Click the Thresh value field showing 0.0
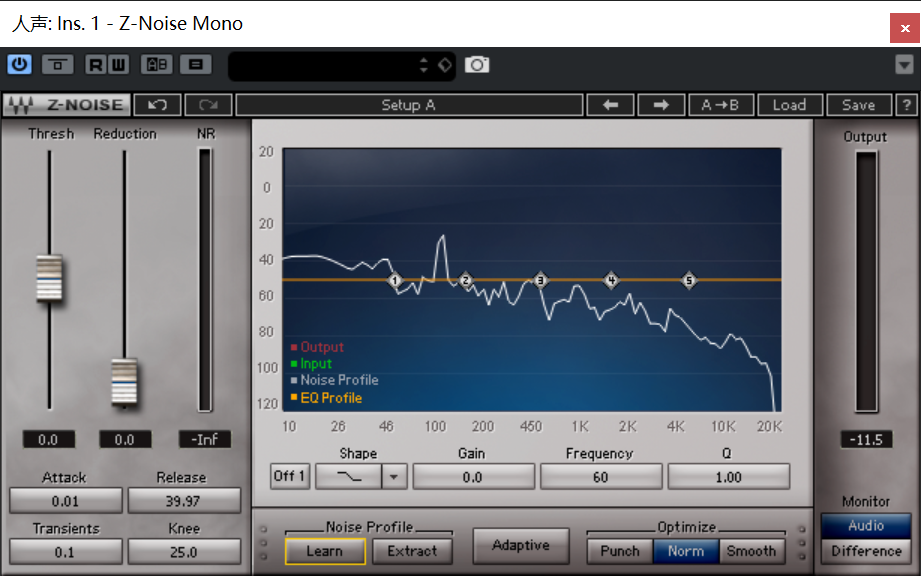 click(x=49, y=439)
